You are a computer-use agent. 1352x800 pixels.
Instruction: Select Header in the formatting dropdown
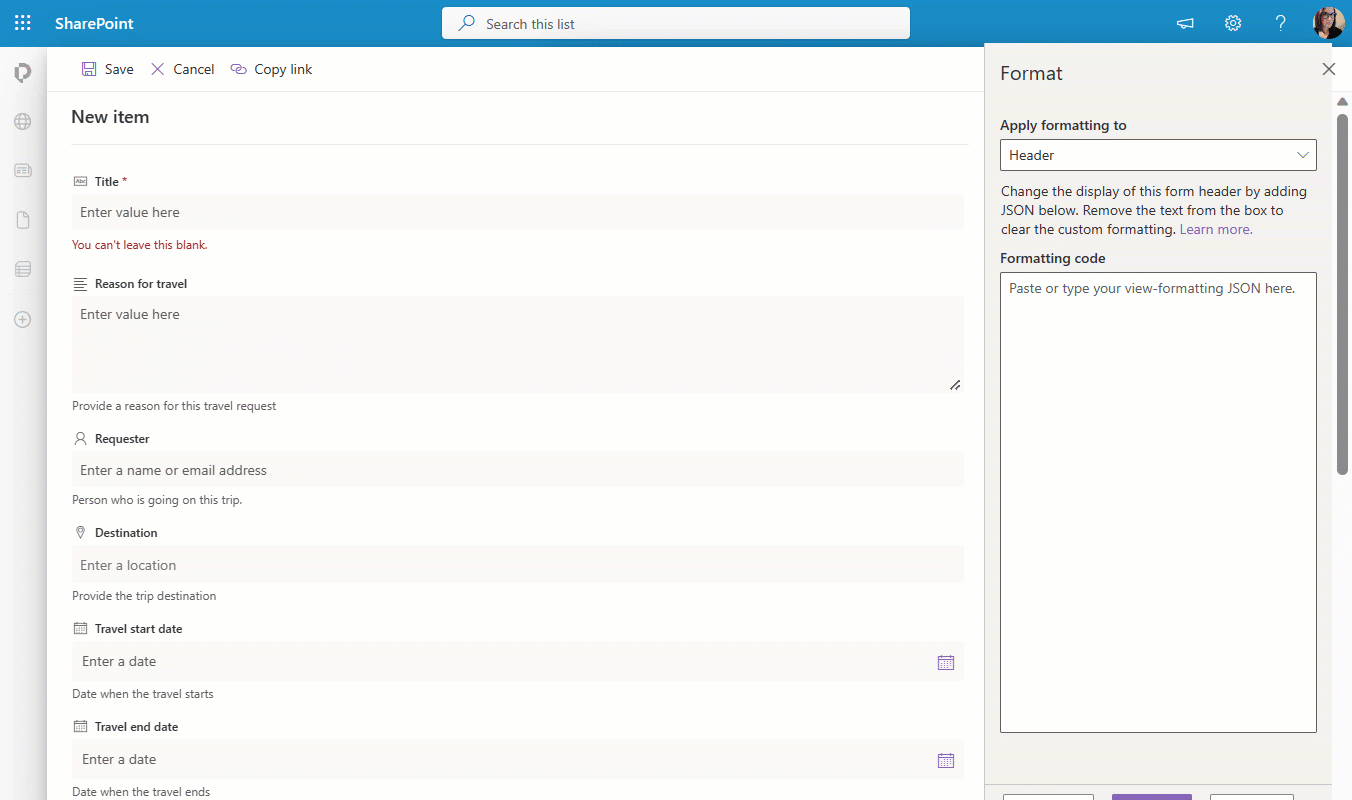(x=1100, y=155)
